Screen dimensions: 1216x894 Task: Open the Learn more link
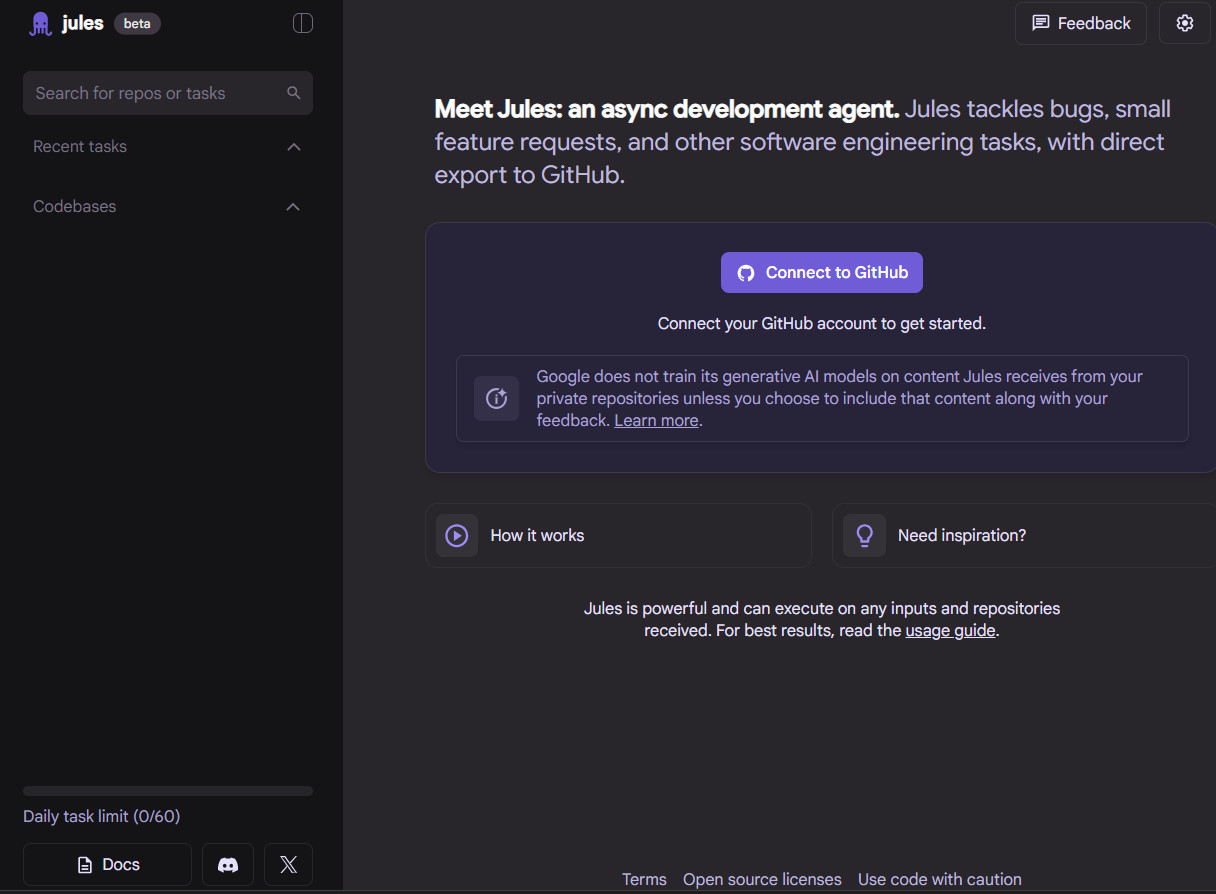656,421
